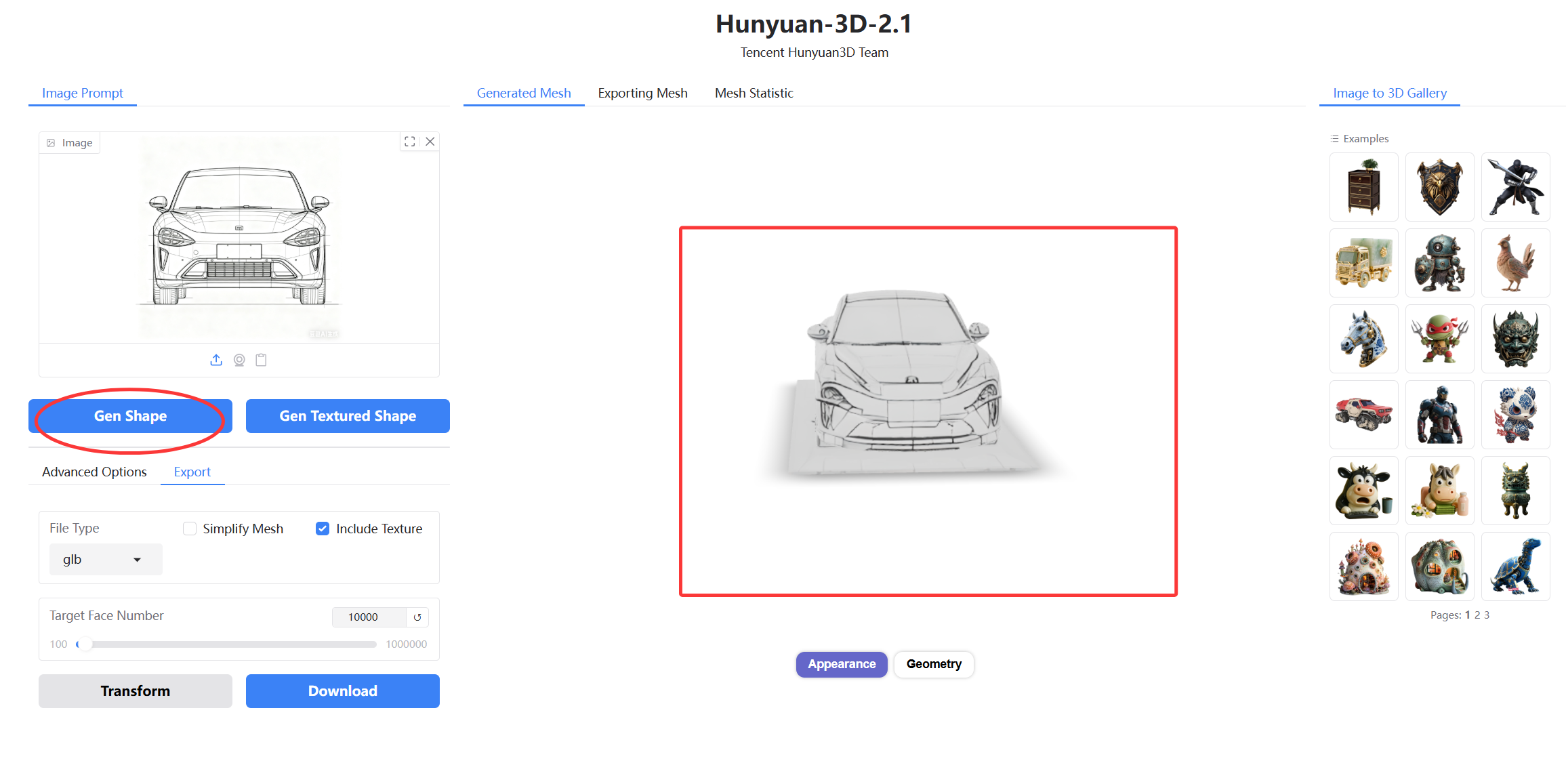This screenshot has height=784, width=1566.
Task: Reset the Target Face Number value
Action: pos(417,617)
